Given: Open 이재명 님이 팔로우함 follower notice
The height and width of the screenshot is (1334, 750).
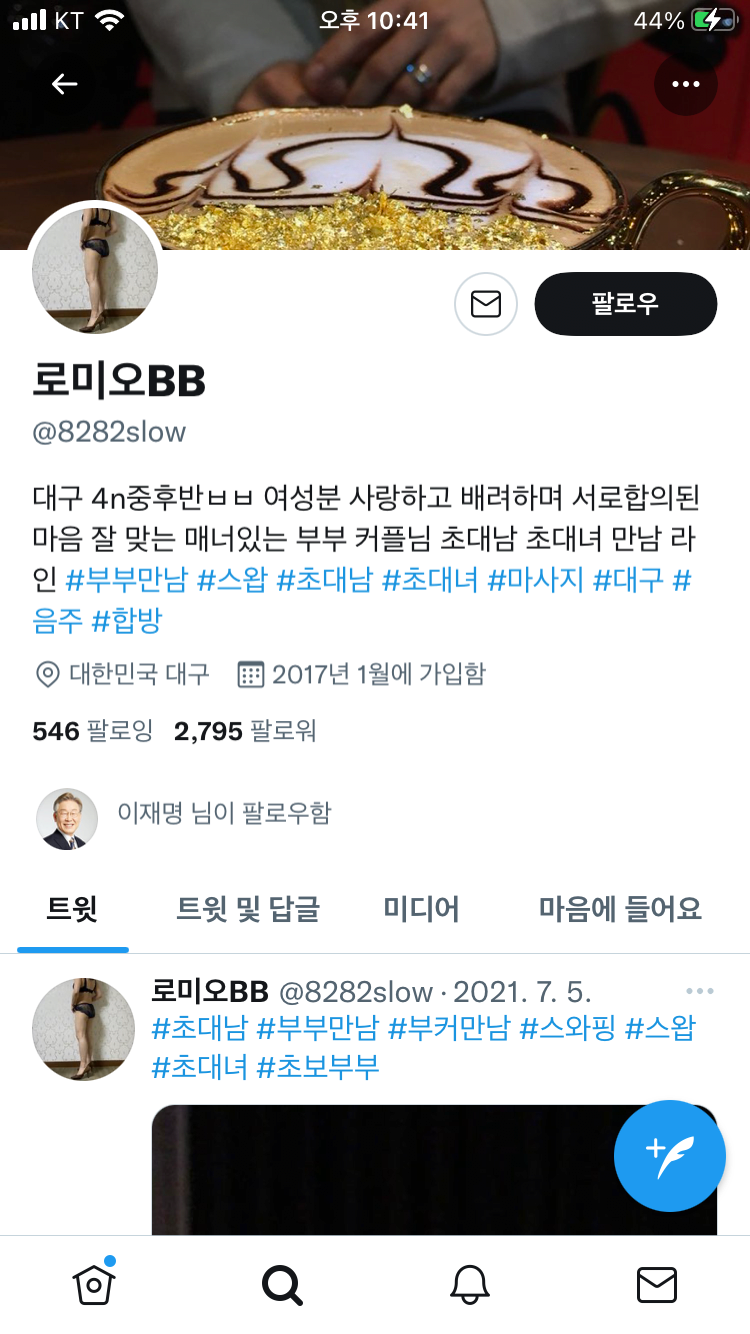Looking at the screenshot, I should click(183, 813).
